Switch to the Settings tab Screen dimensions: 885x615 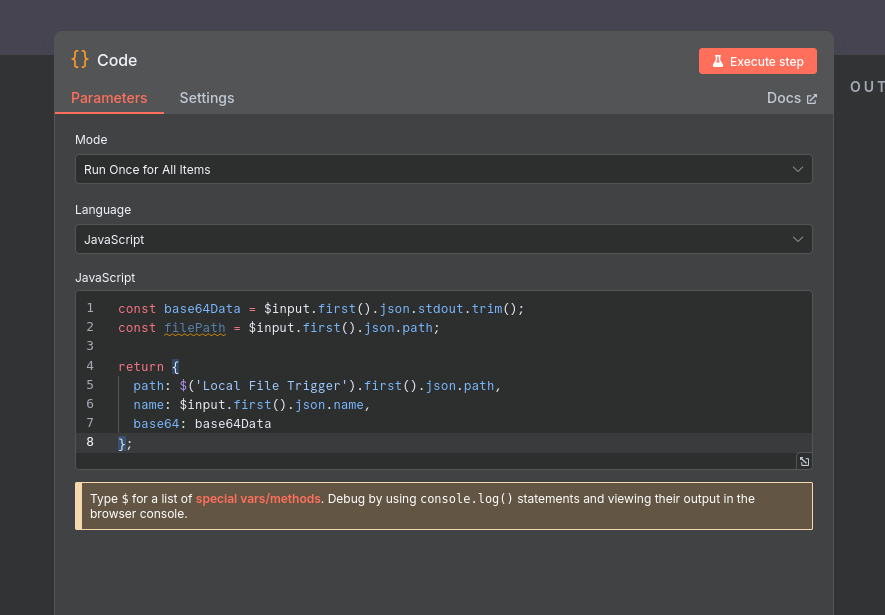207,98
